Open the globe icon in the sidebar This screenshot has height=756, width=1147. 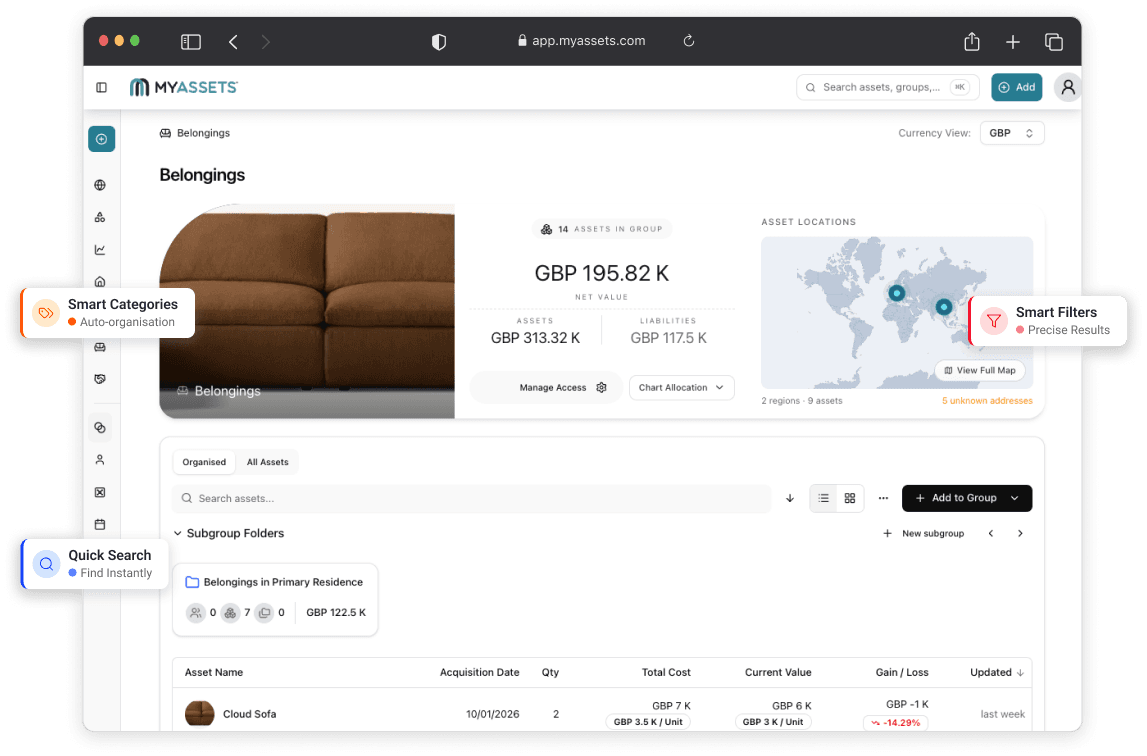(x=100, y=185)
